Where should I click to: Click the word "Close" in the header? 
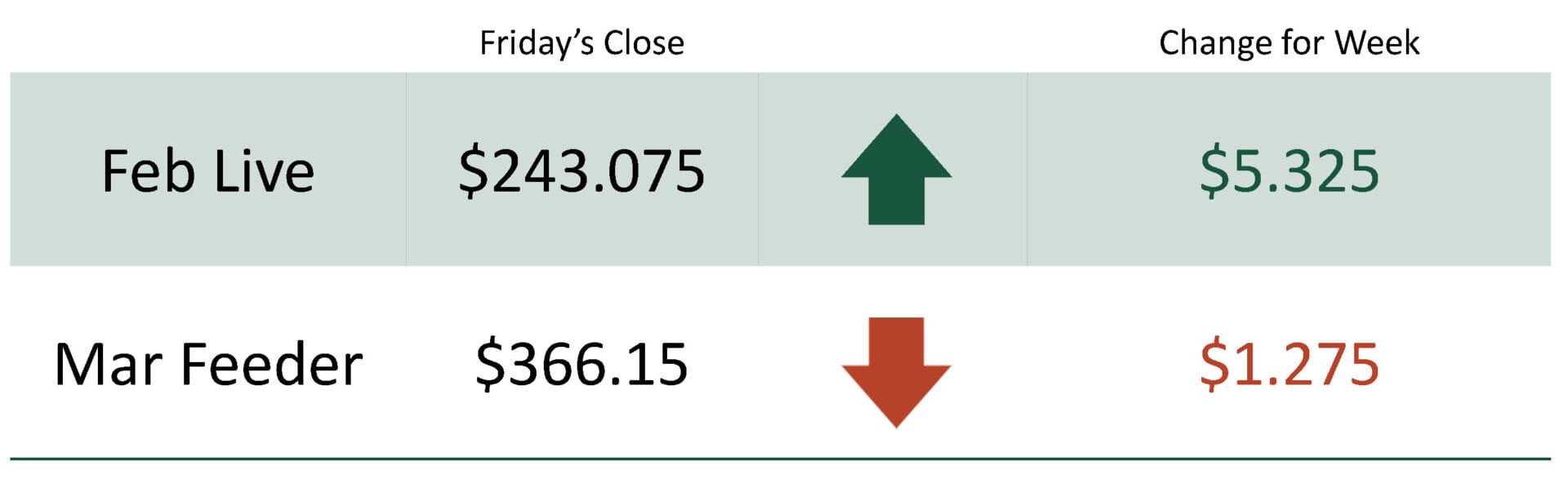643,43
